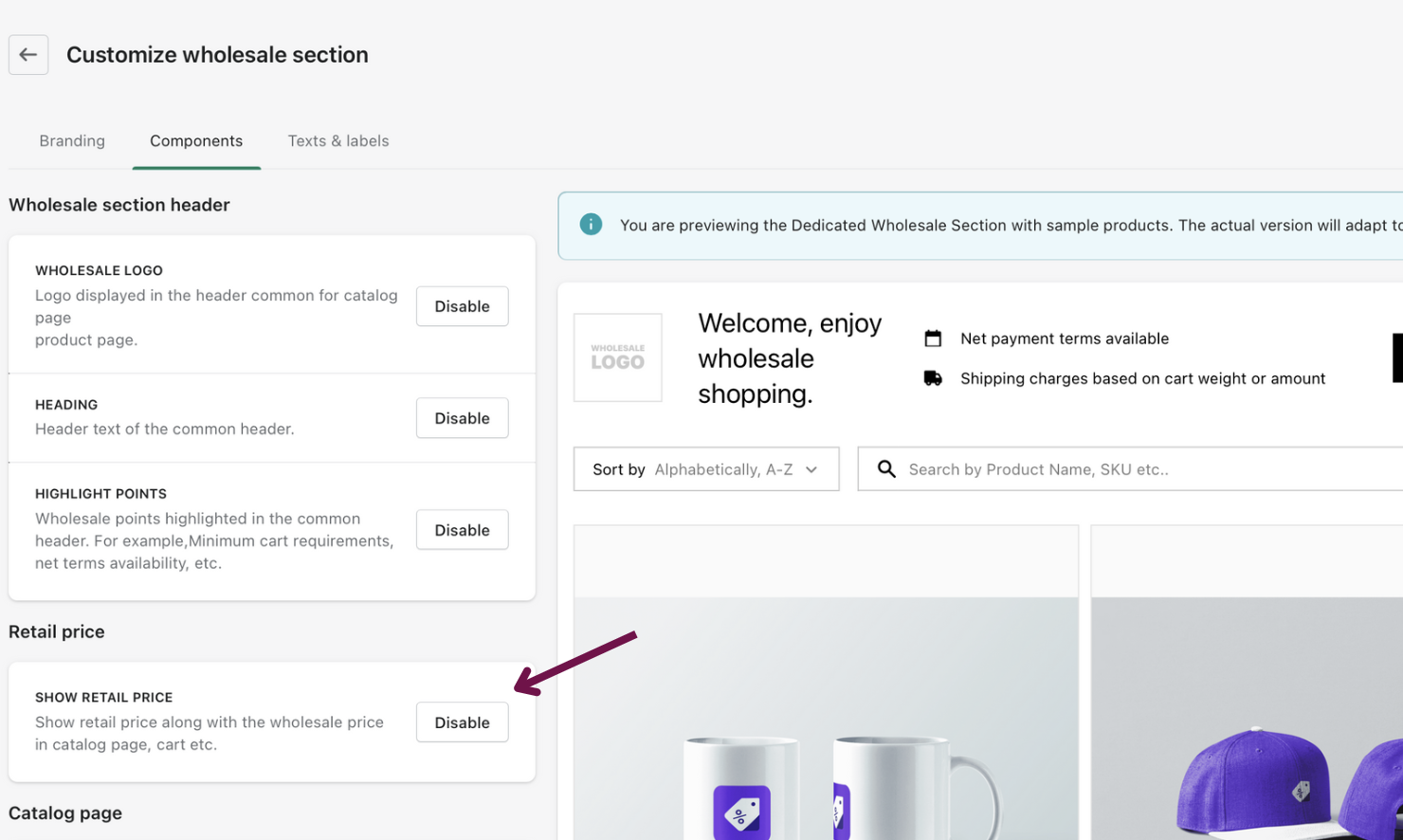Disable the Highlight Points component
Viewport: 1403px width, 840px height.
click(462, 530)
